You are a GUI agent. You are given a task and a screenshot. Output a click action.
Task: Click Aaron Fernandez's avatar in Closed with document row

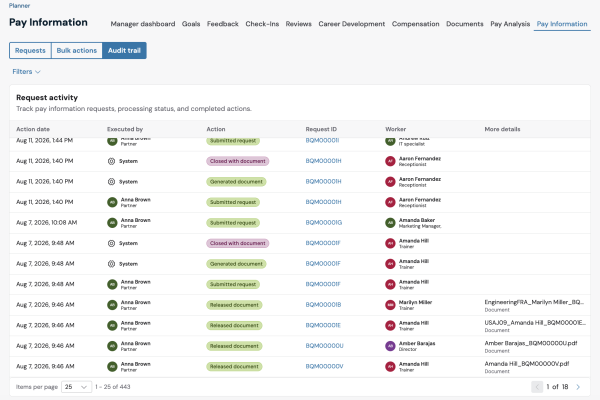pos(390,161)
